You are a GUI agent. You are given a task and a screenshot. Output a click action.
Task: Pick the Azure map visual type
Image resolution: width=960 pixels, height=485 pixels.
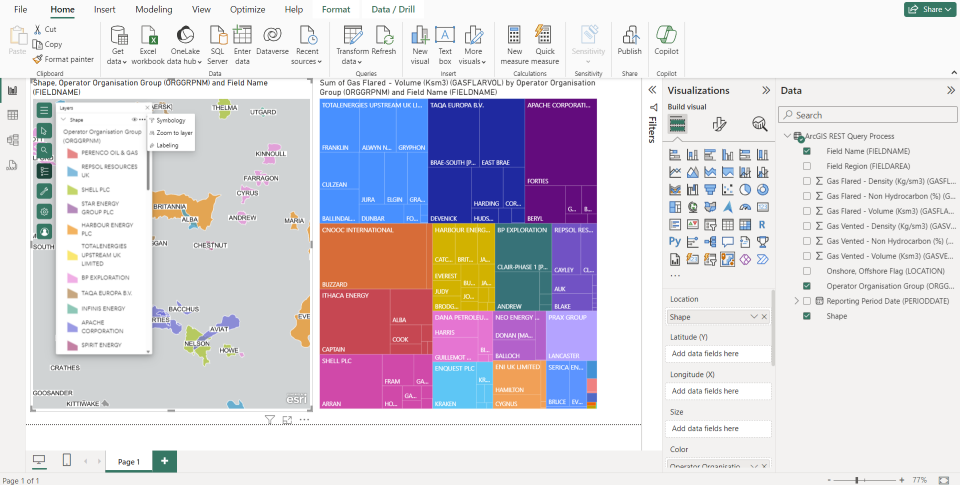727,207
